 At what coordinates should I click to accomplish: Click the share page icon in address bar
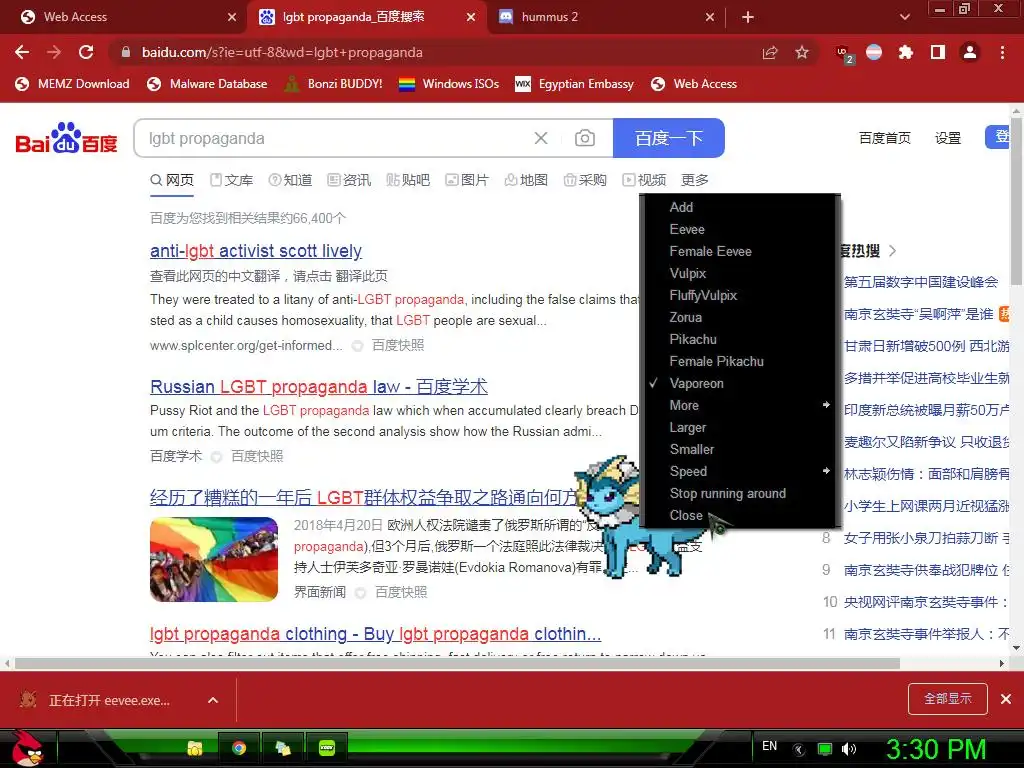tap(770, 52)
